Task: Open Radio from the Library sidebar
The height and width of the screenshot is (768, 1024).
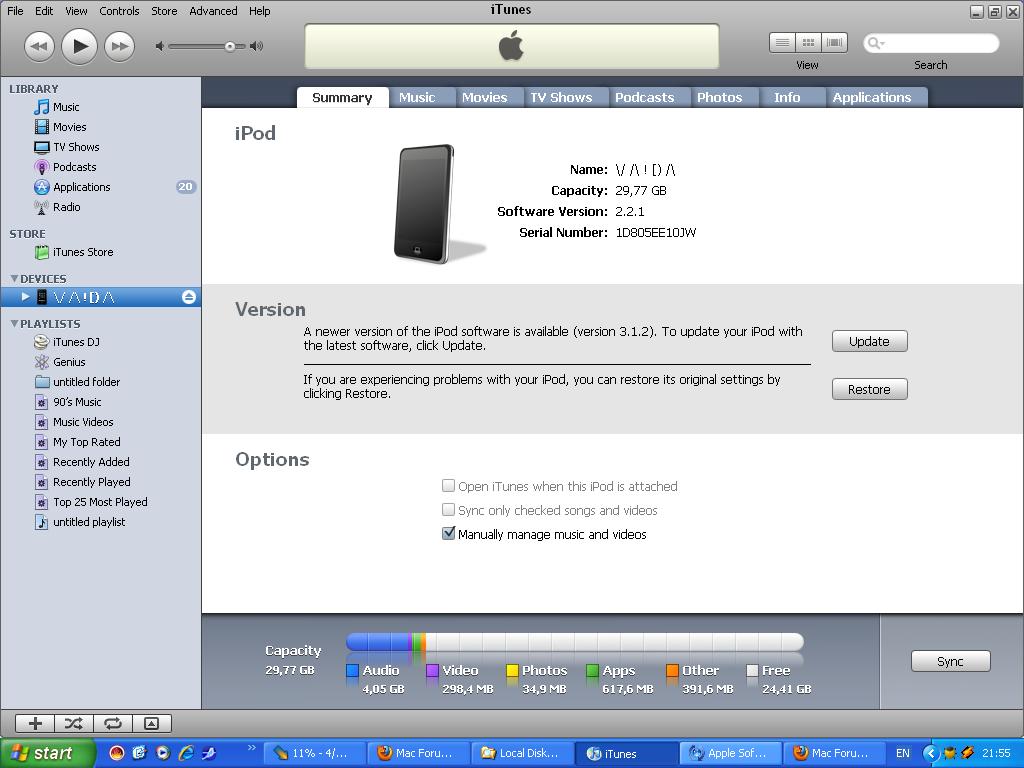Action: (66, 207)
